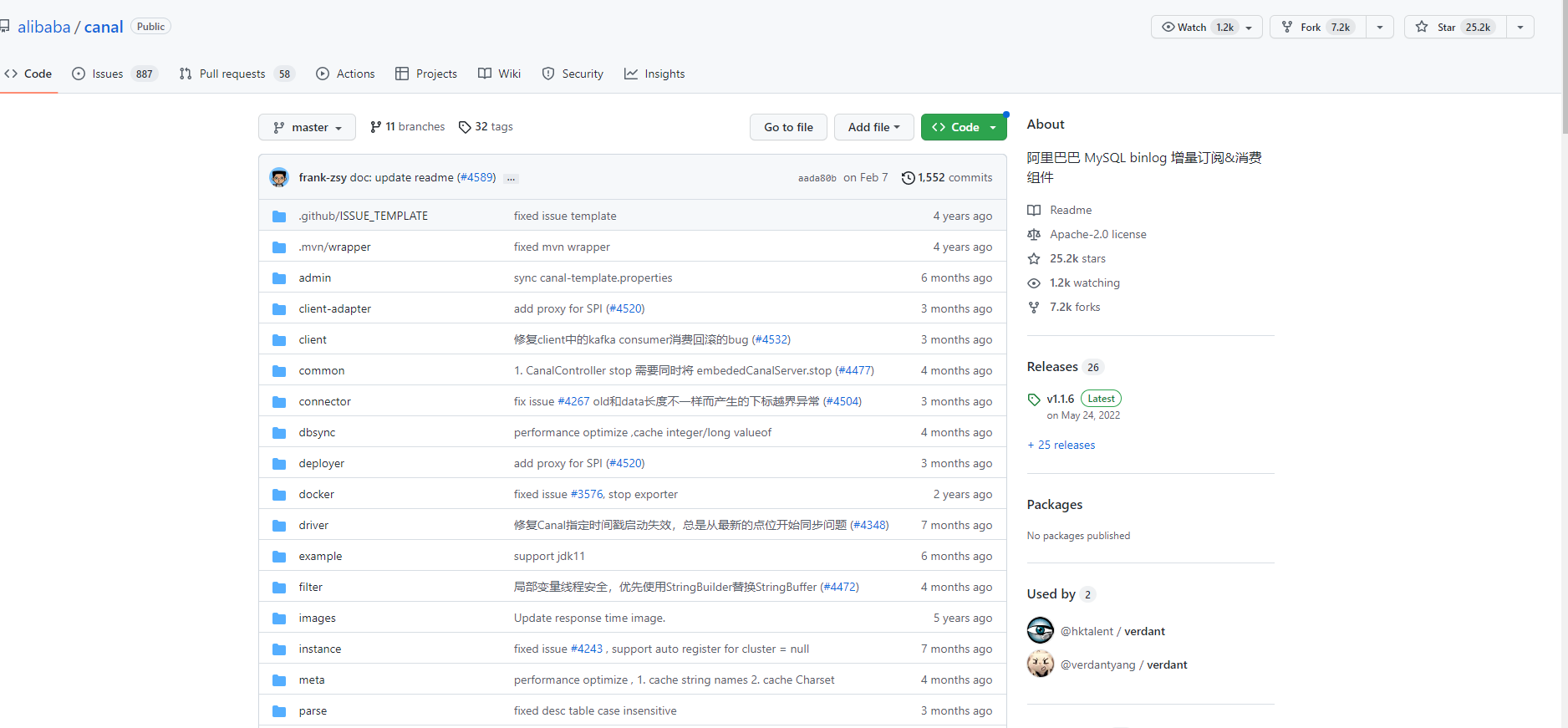Click the branches icon beside 11 branches

pos(375,127)
